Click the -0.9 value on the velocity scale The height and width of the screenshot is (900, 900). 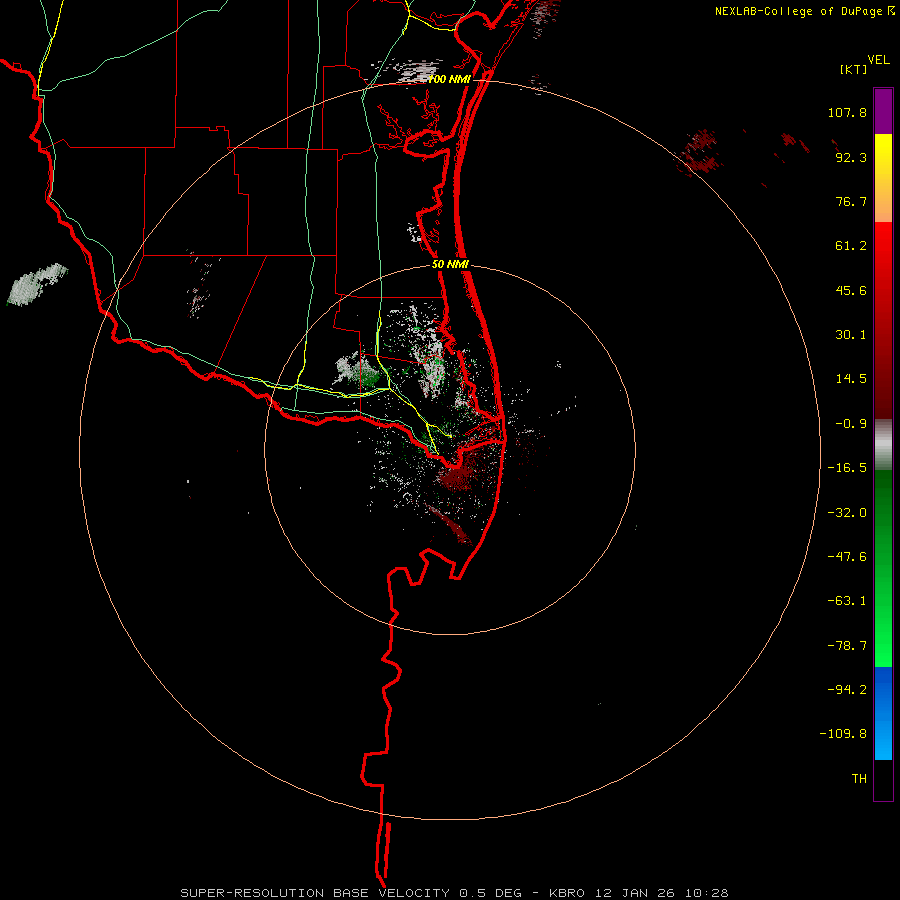click(x=851, y=424)
